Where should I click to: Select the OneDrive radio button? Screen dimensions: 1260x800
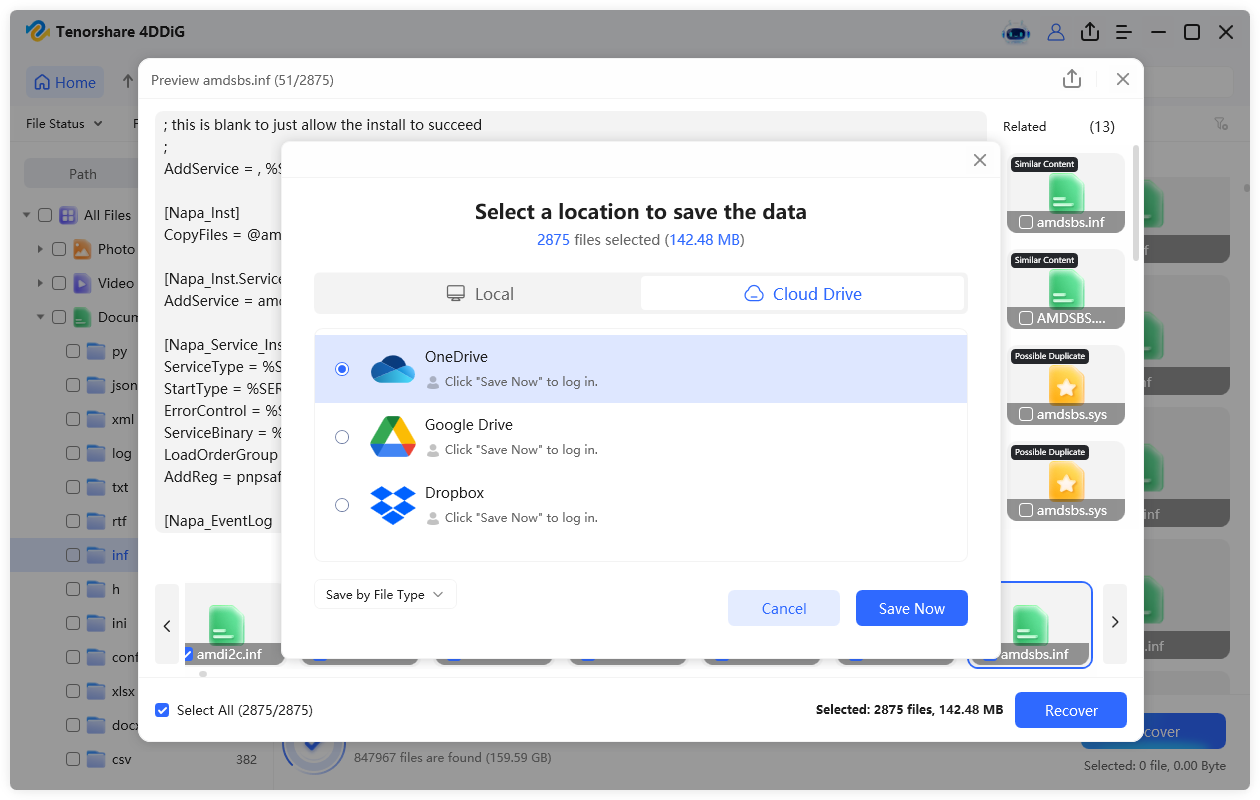[342, 369]
